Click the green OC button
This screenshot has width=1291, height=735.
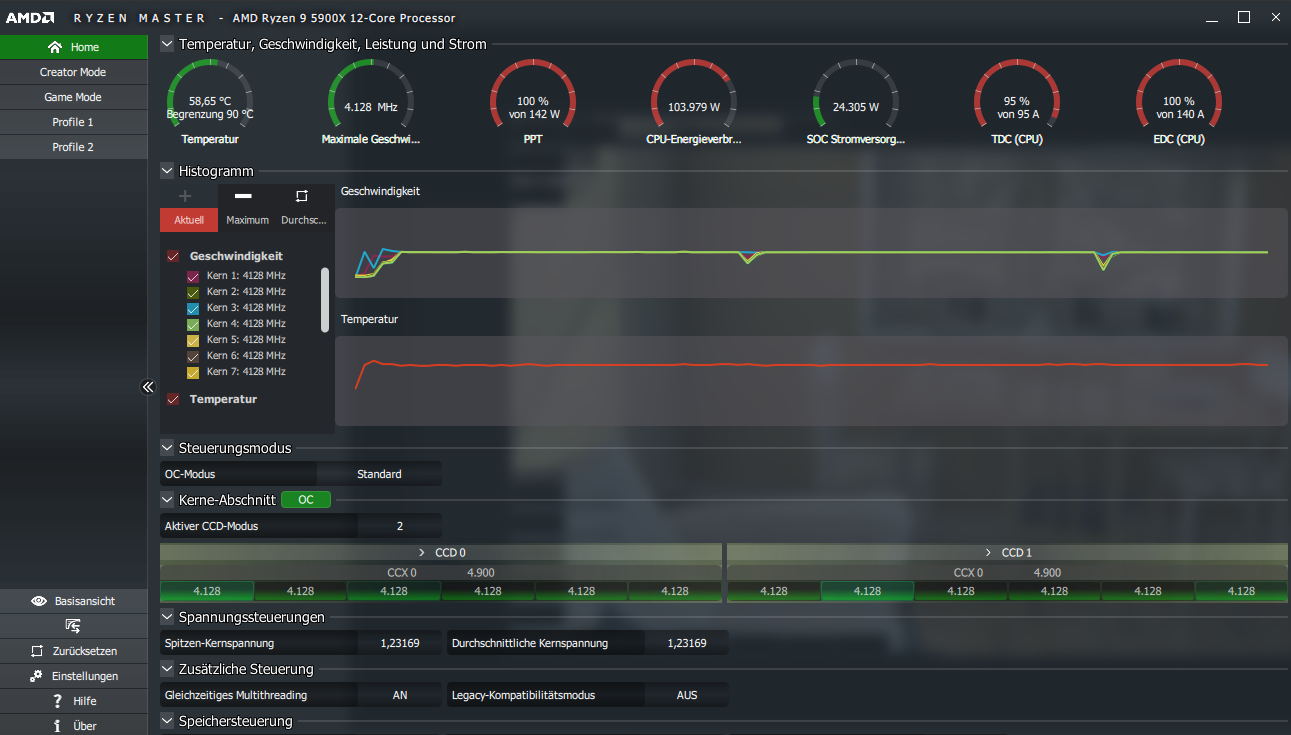coord(306,499)
